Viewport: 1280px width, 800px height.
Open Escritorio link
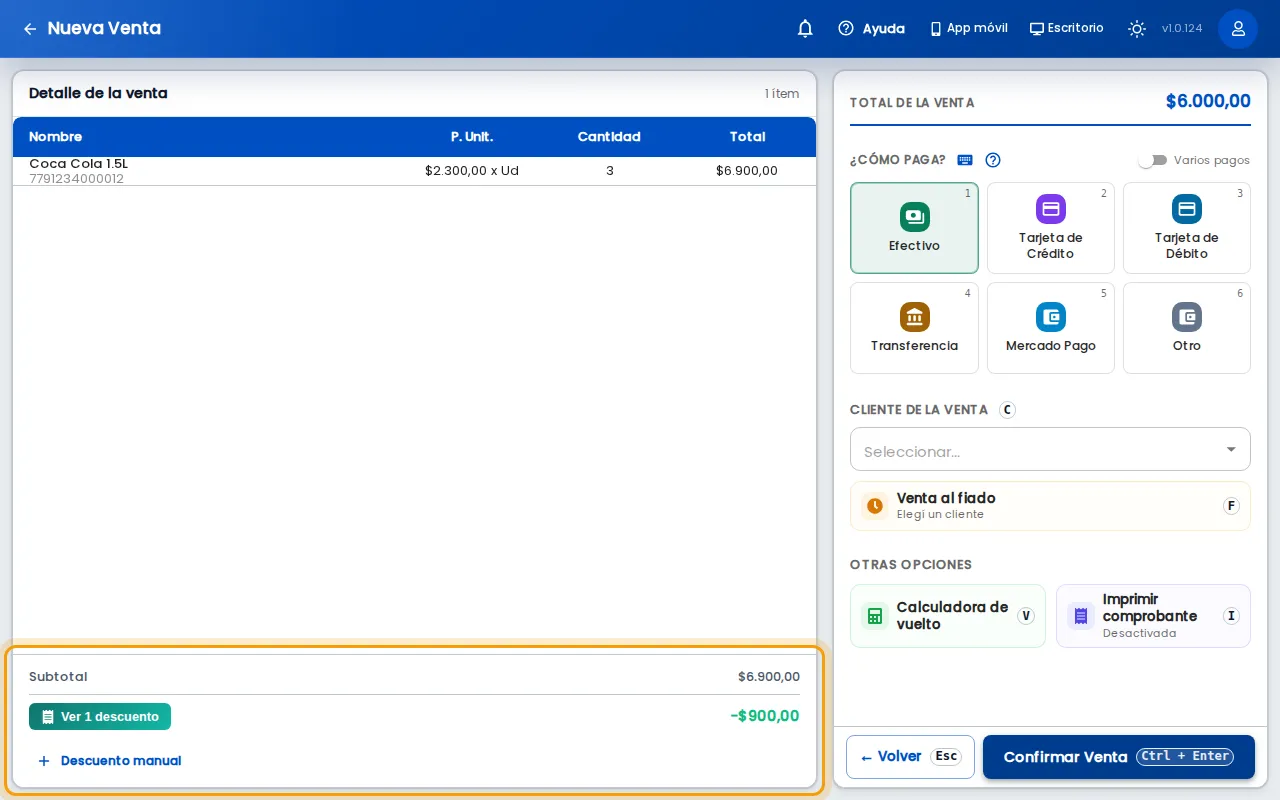[x=1066, y=29]
